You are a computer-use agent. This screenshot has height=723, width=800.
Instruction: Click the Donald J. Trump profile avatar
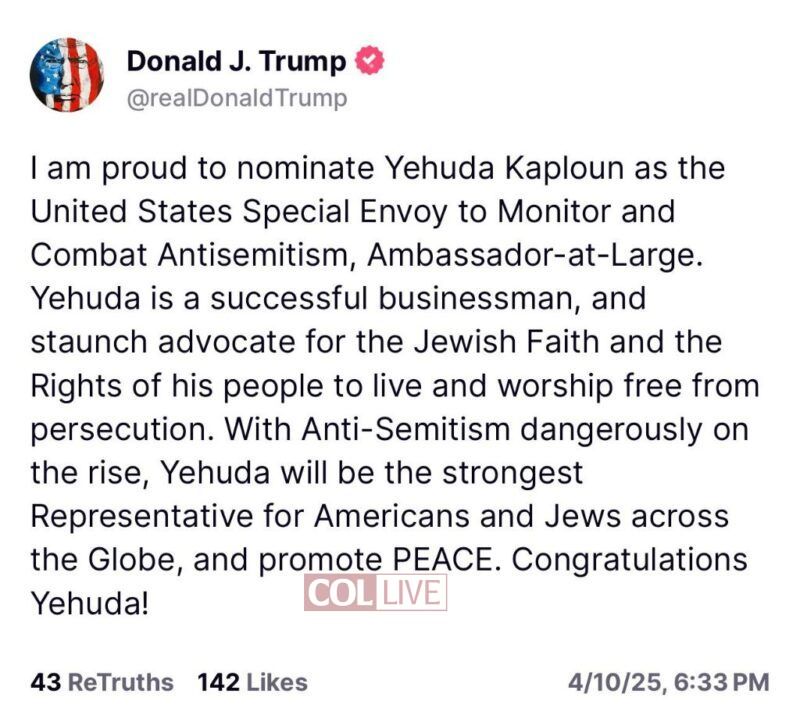coord(67,75)
